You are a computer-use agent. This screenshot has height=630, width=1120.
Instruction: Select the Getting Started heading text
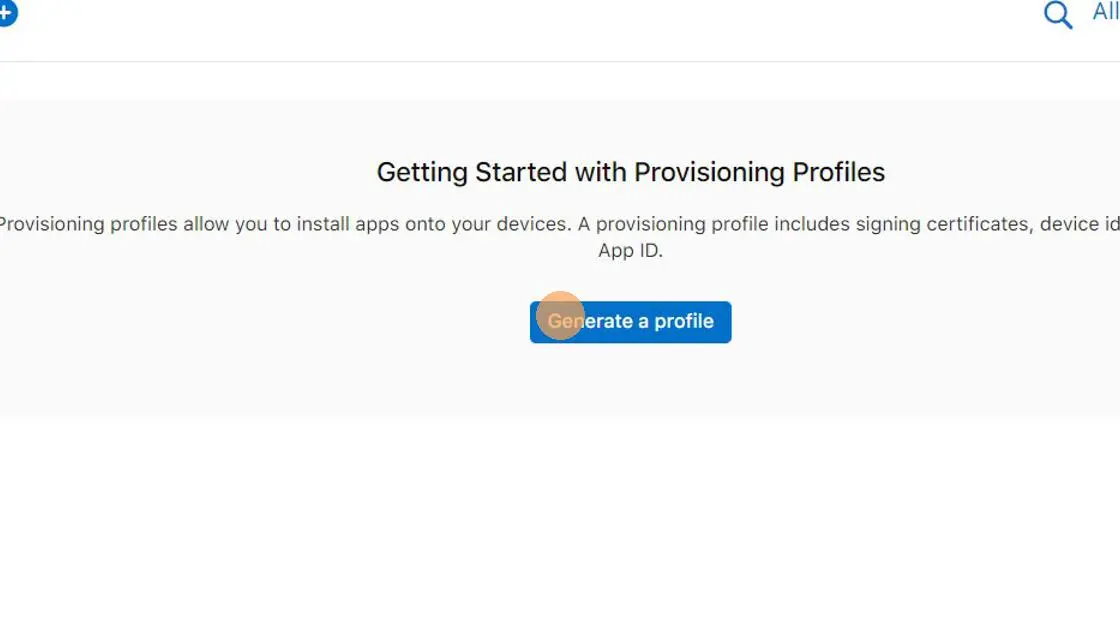point(630,172)
